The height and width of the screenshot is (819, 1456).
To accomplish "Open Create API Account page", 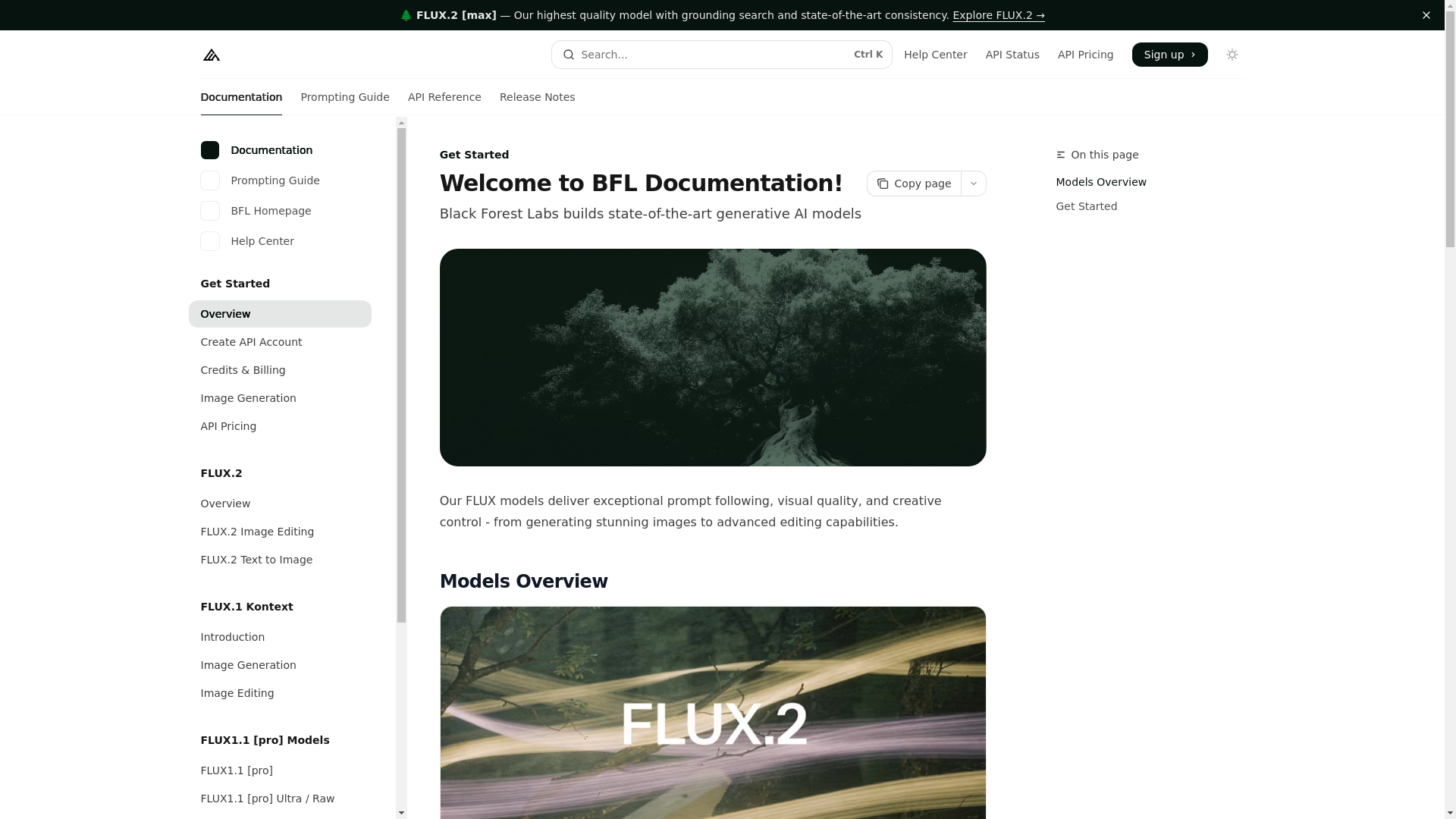I will (280, 342).
